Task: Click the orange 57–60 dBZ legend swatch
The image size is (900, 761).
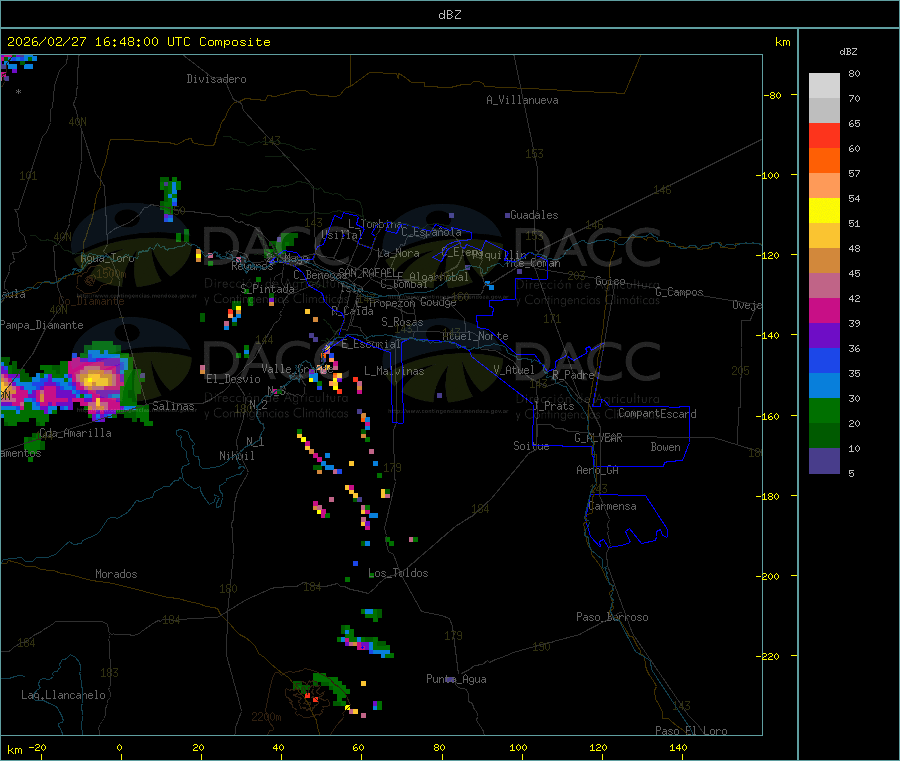Action: tap(824, 161)
